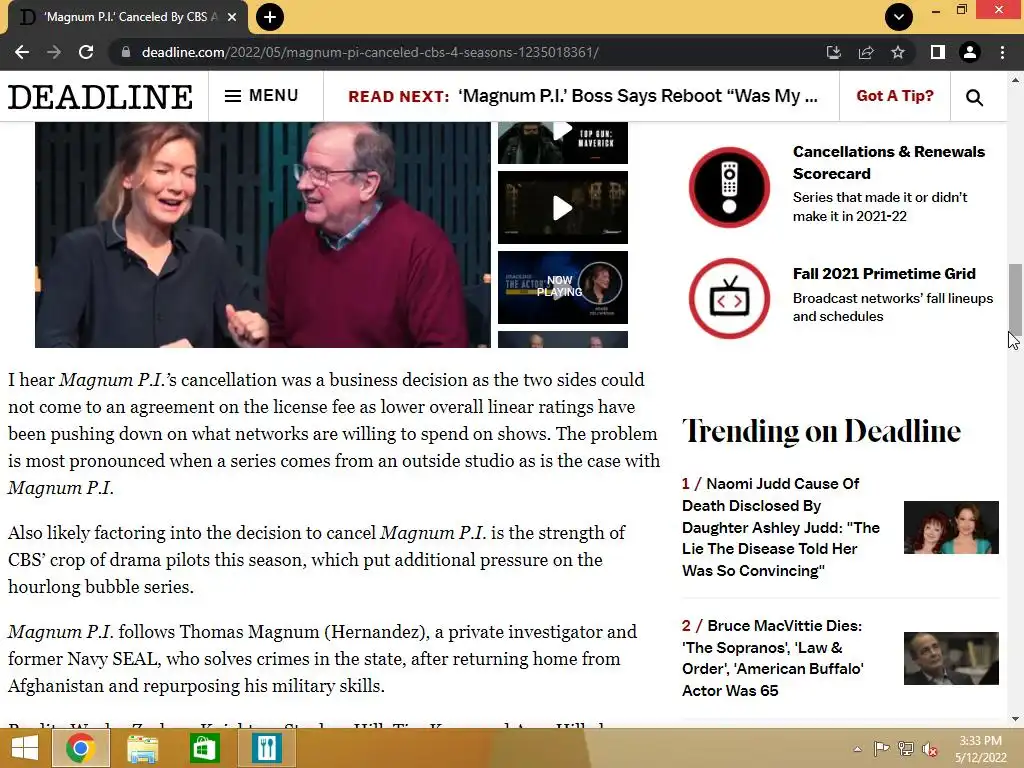Click the Fall 2021 Primetime Grid TV icon

coord(729,298)
